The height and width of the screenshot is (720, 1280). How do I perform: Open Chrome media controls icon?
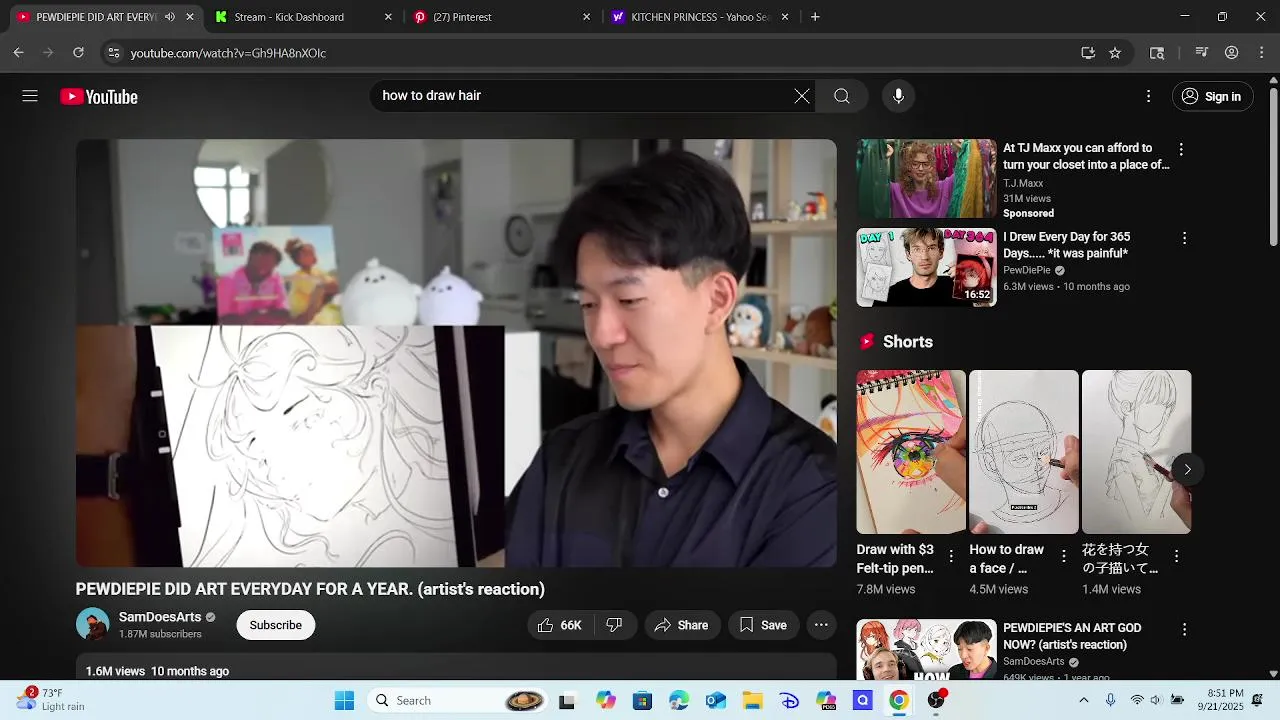coord(1202,53)
